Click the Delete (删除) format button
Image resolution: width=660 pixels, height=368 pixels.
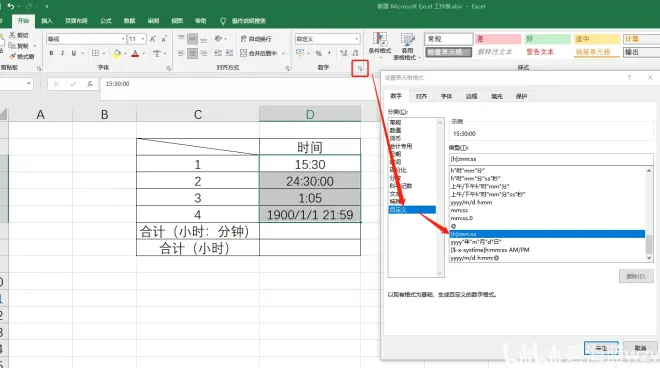click(636, 276)
